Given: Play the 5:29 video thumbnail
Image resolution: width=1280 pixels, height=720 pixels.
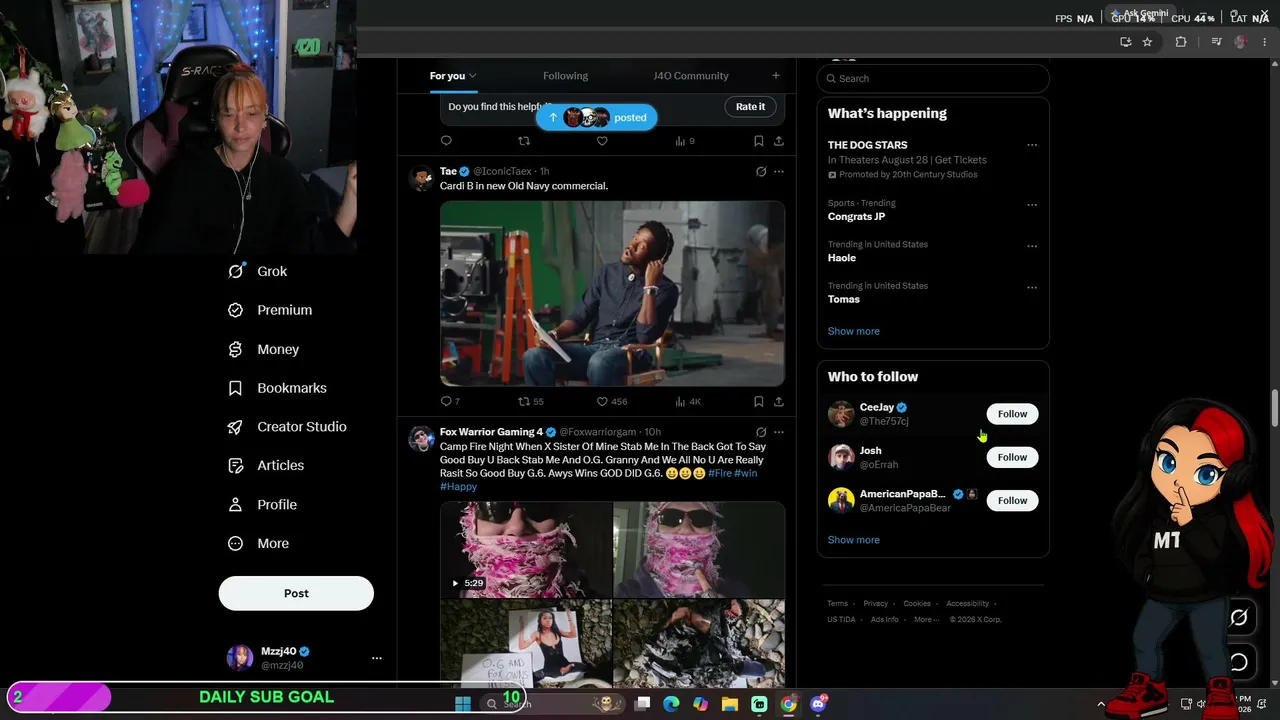Looking at the screenshot, I should tap(526, 548).
